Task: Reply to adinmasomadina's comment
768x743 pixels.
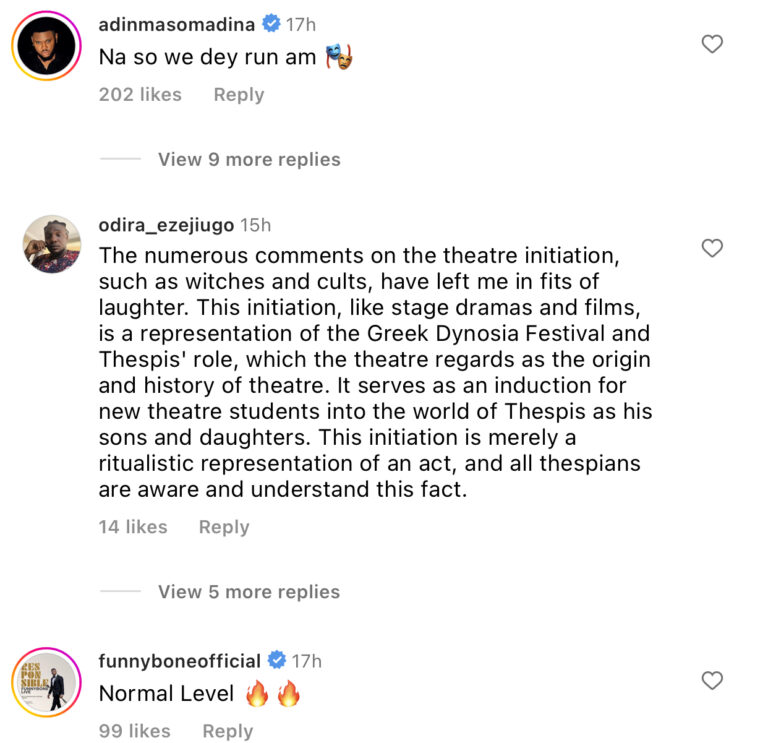Action: tap(239, 95)
